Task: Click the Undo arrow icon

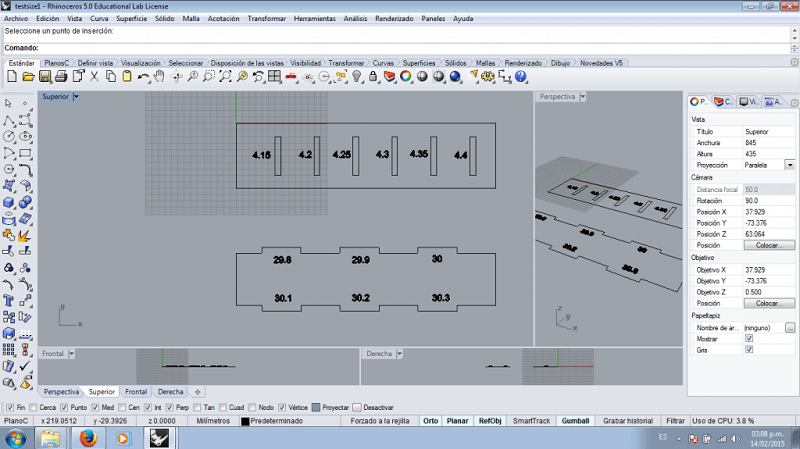Action: pos(143,77)
